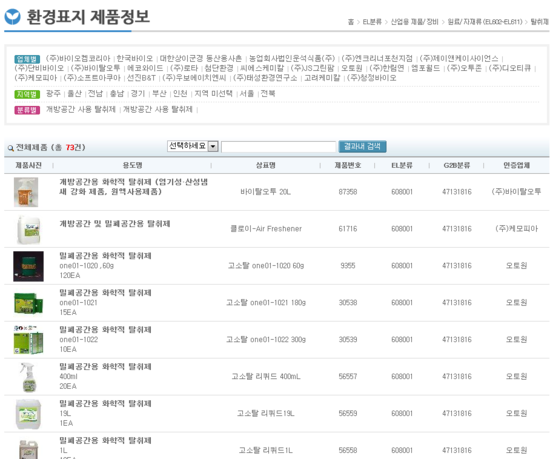Filter by company 고려케미칼
550x459 pixels.
[322, 78]
